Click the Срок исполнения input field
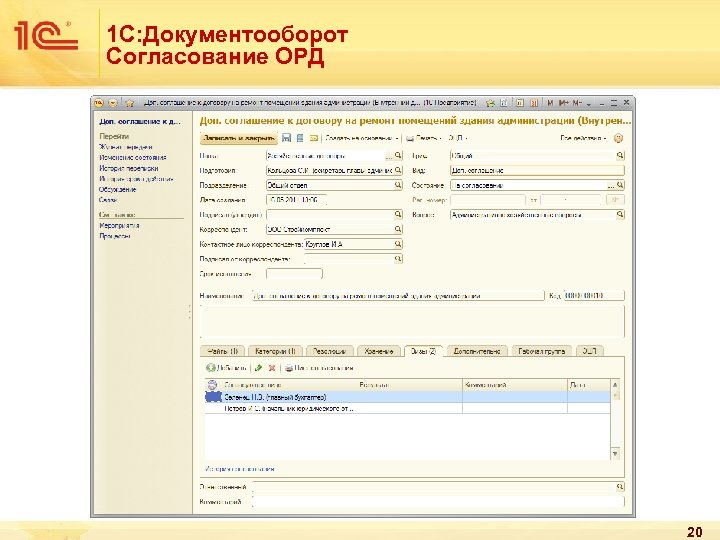The width and height of the screenshot is (720, 540). [294, 274]
